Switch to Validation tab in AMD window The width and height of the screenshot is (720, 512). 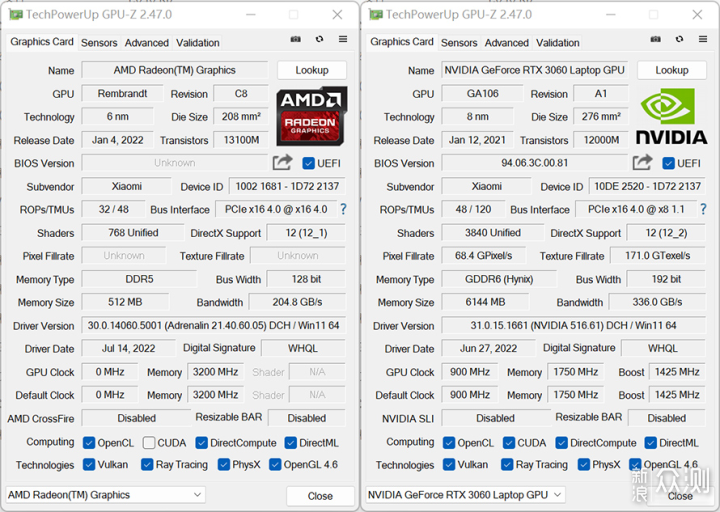point(197,43)
